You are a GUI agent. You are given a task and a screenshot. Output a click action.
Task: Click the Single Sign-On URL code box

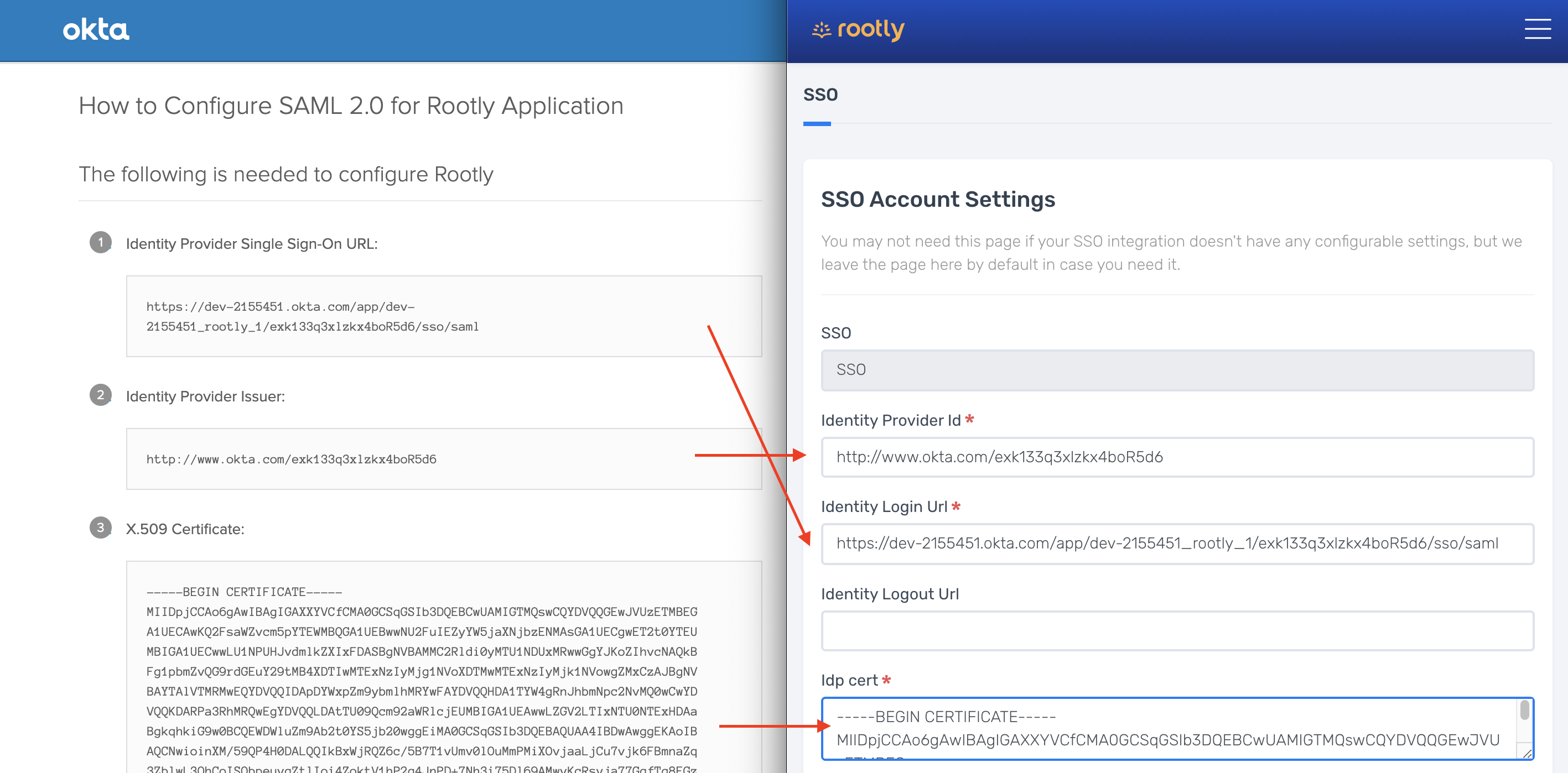pos(444,316)
